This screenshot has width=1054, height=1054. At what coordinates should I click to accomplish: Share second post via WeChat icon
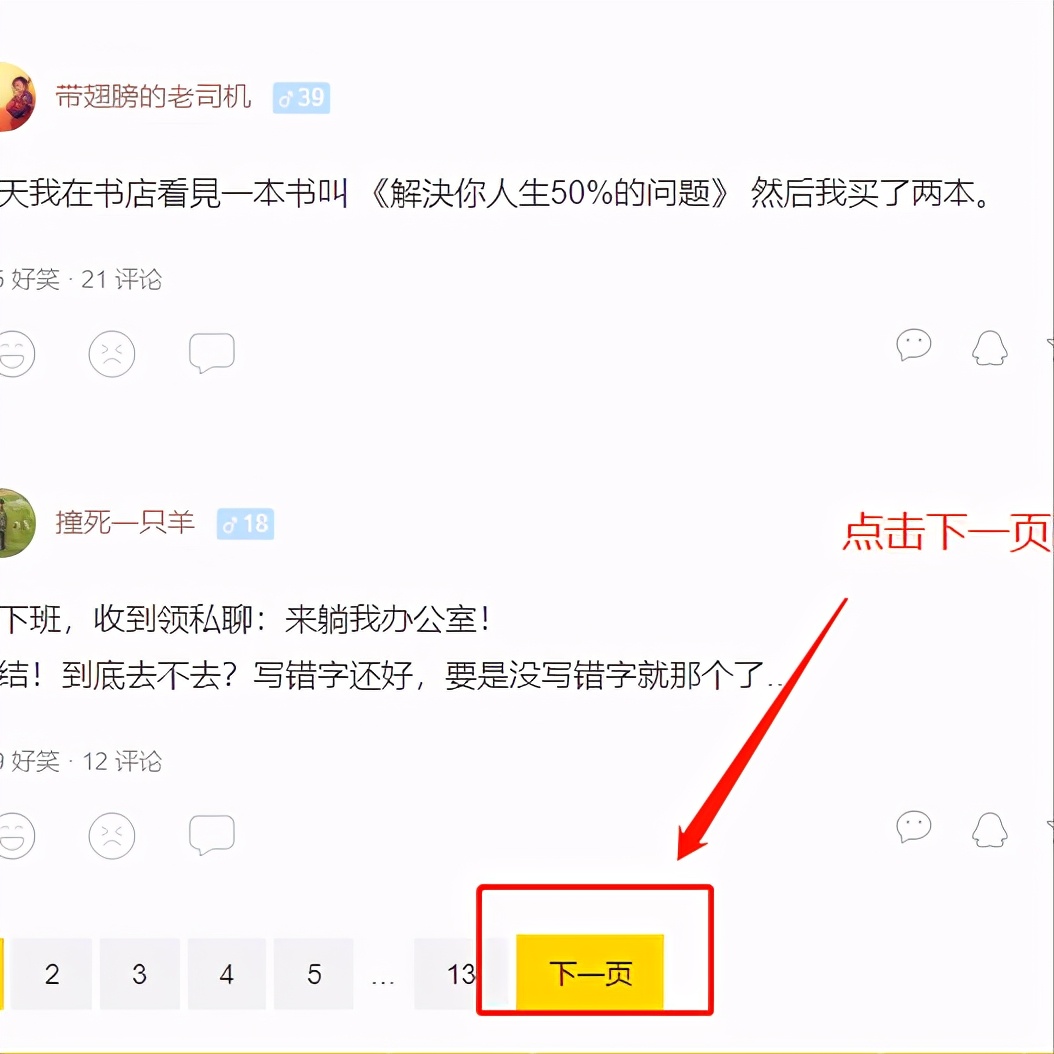pos(914,827)
